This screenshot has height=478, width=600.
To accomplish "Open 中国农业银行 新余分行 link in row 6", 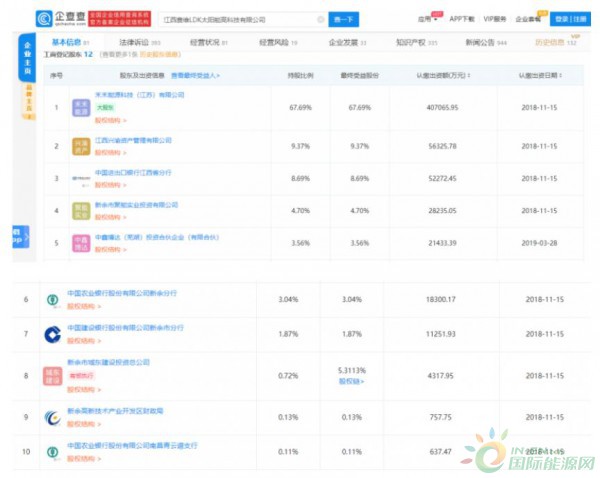I will (122, 293).
